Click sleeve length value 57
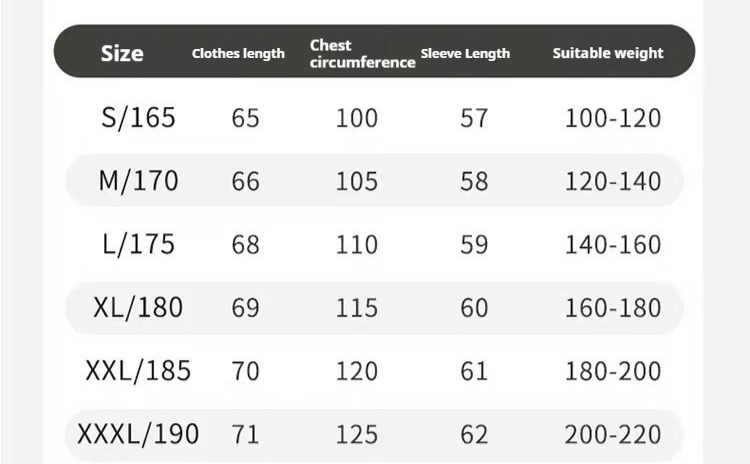 click(x=474, y=118)
